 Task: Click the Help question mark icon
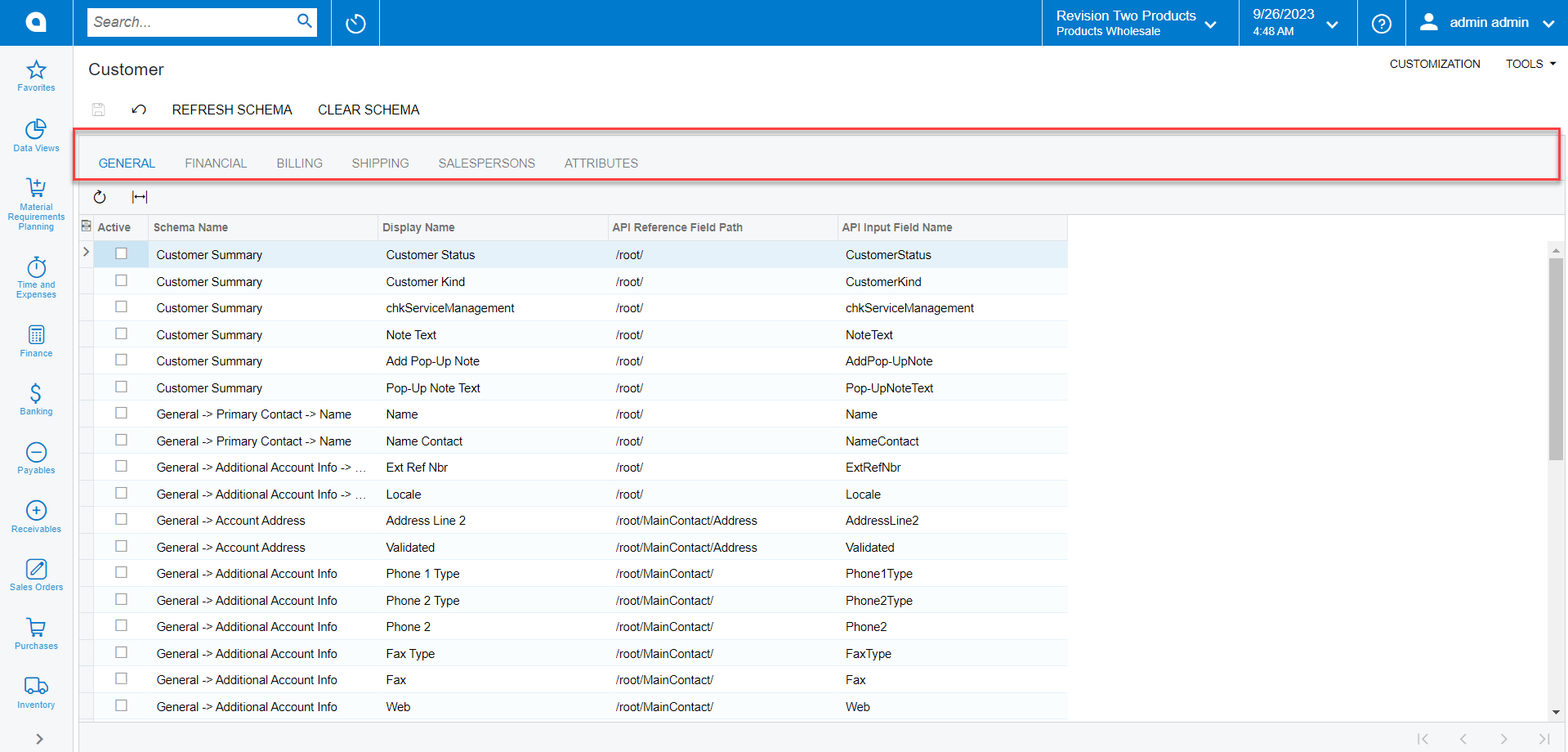pyautogui.click(x=1381, y=22)
